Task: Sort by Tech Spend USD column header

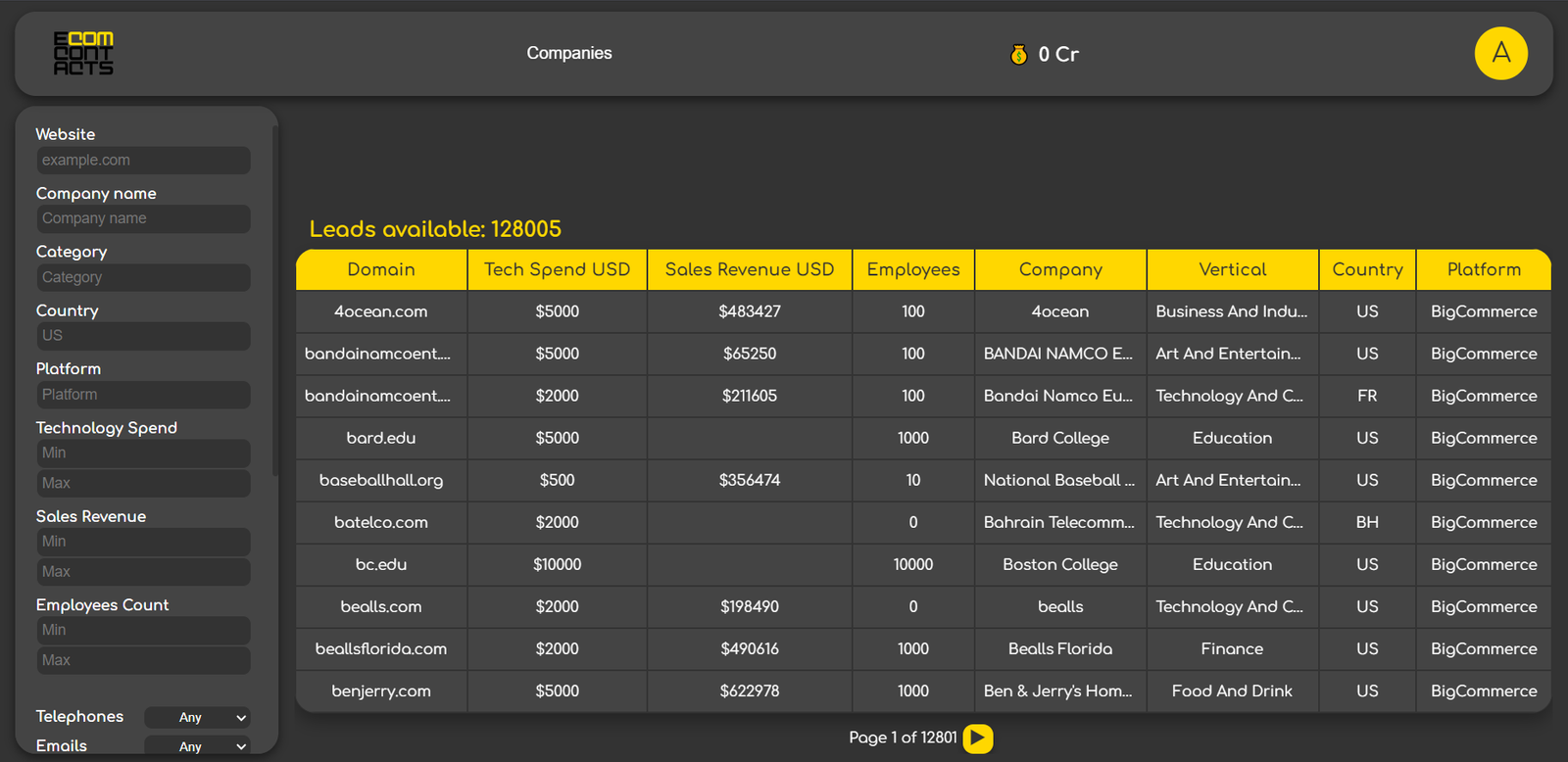Action: (x=557, y=270)
